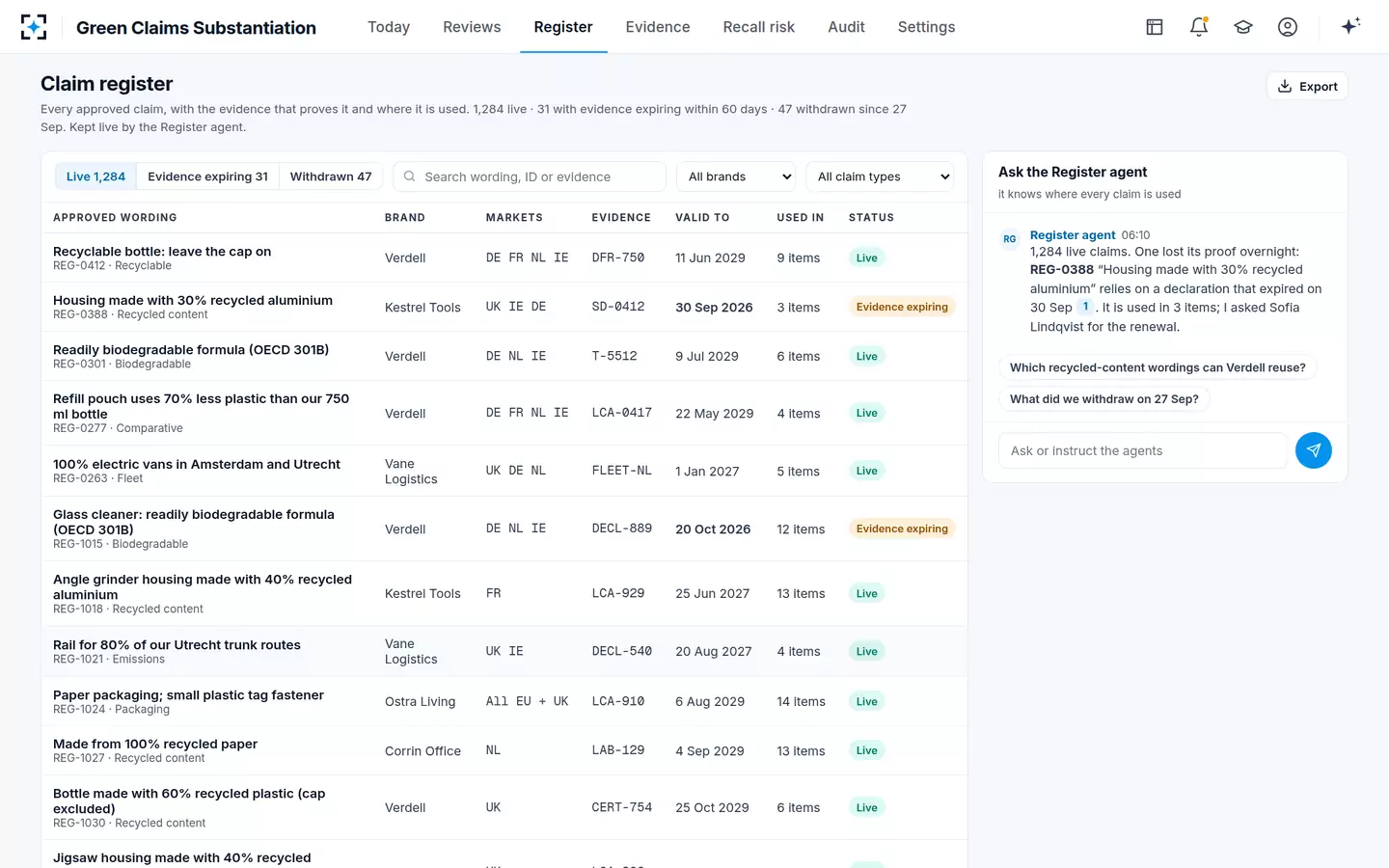
Task: Pick the 'What did we withdraw on 27 Sep?' suggestion
Action: pos(1103,399)
